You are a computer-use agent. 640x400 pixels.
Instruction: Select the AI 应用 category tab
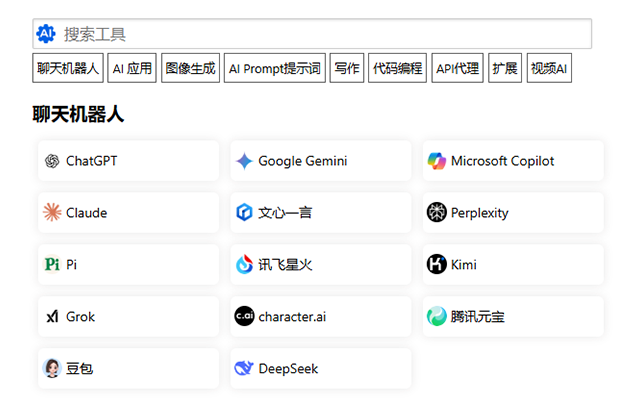(x=132, y=68)
